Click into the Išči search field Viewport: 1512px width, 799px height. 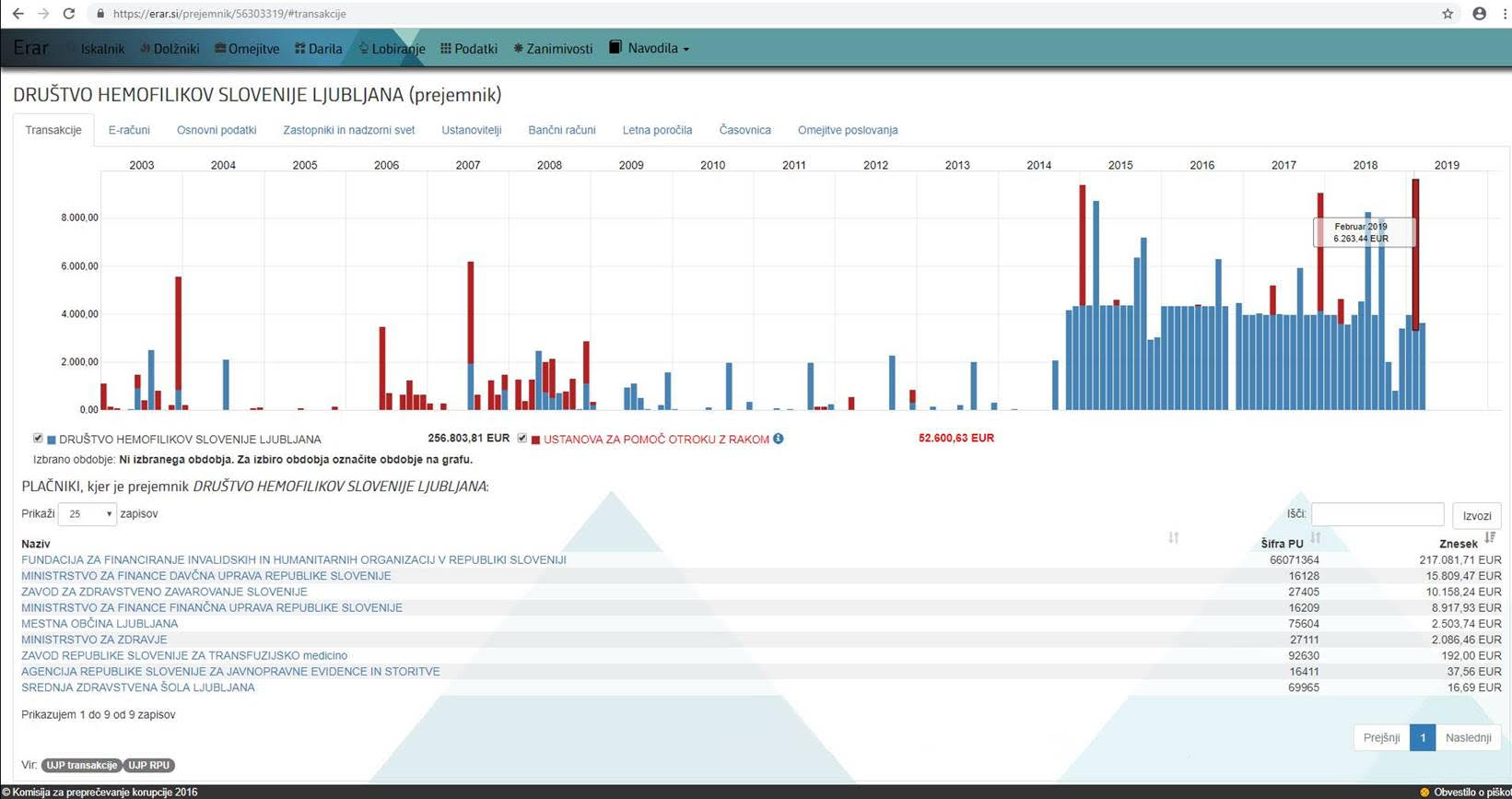[x=1377, y=514]
